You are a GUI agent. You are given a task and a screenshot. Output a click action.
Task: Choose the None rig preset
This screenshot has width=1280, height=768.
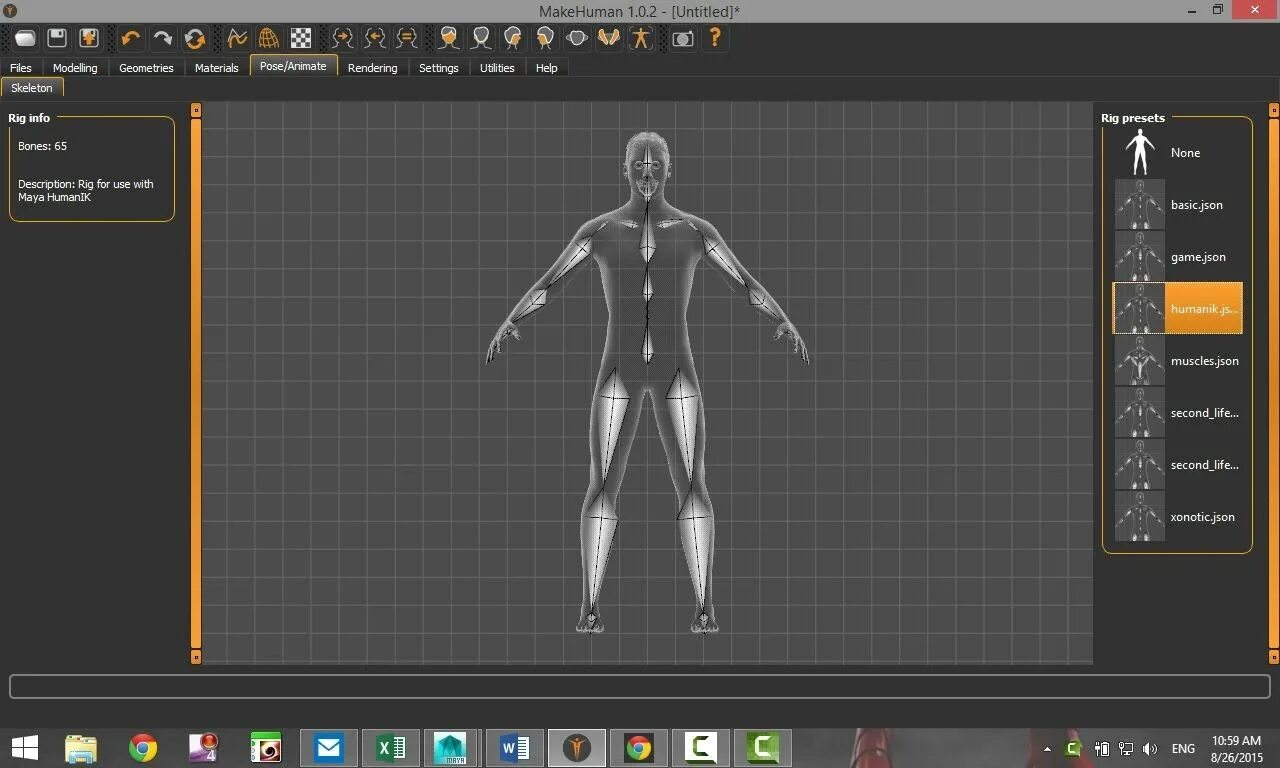tap(1177, 153)
